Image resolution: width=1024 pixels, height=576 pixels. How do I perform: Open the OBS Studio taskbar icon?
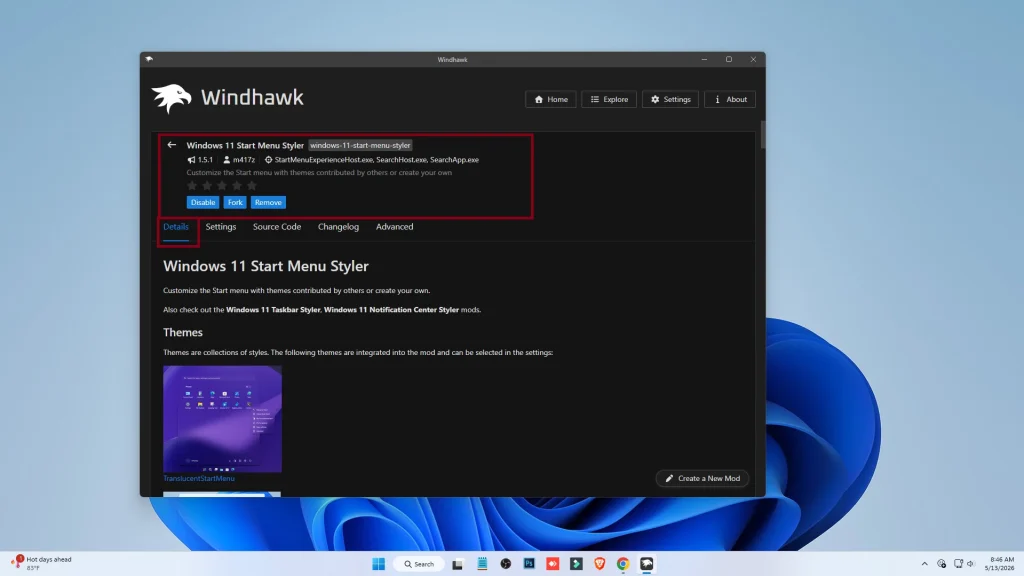tap(505, 564)
